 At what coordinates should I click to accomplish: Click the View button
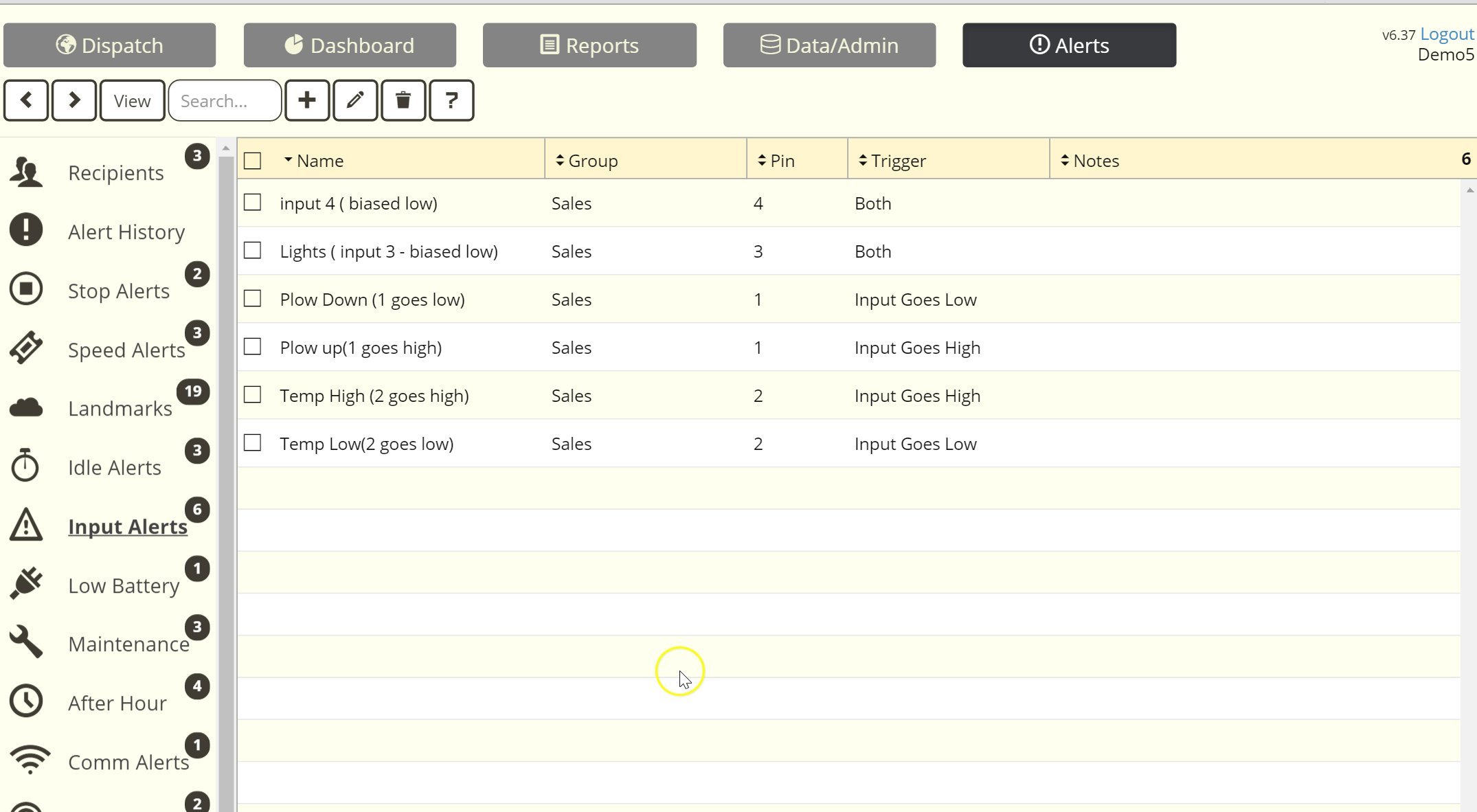[x=132, y=100]
